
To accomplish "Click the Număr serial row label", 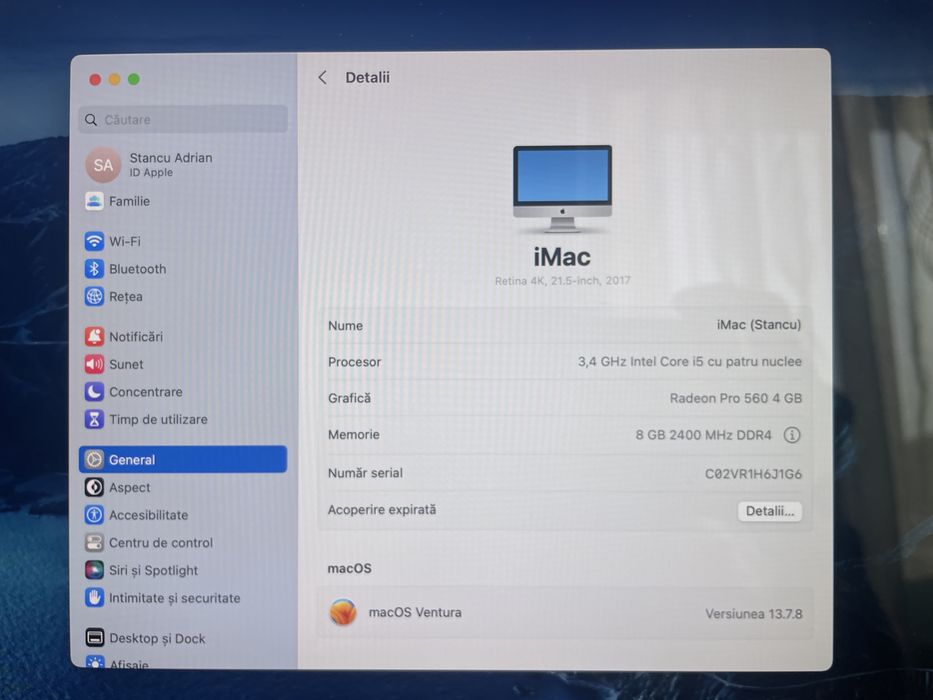I will click(365, 473).
